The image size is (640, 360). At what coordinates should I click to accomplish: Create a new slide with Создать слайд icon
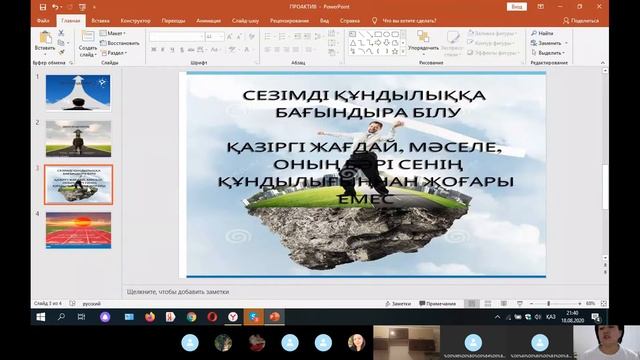coord(88,37)
